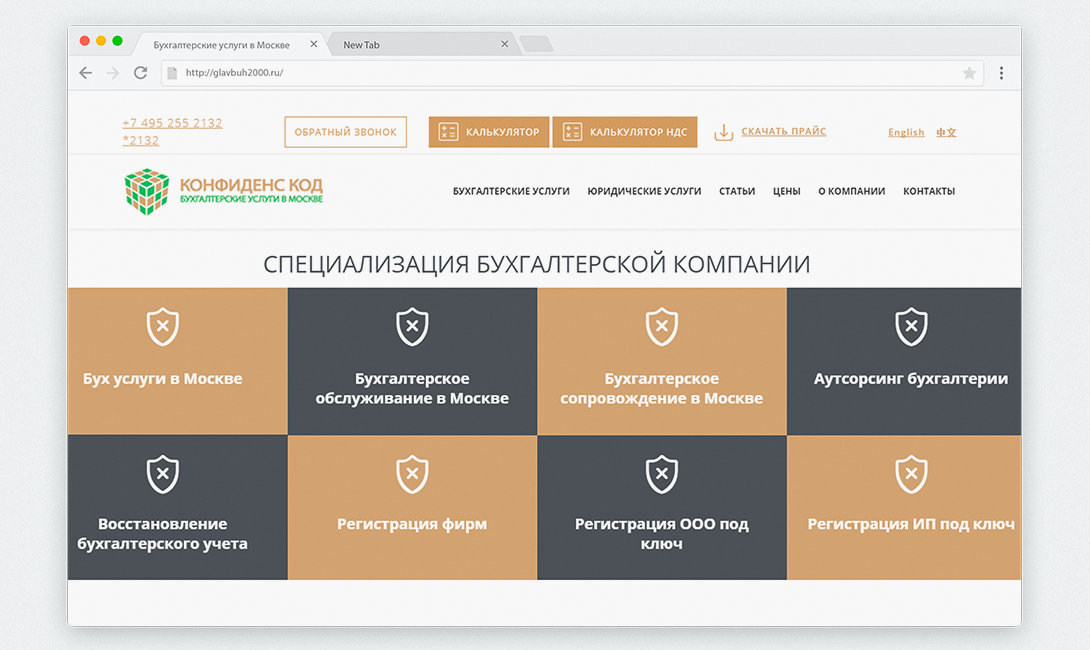Open browser three-dot menu
This screenshot has height=650, width=1090.
coord(1001,73)
